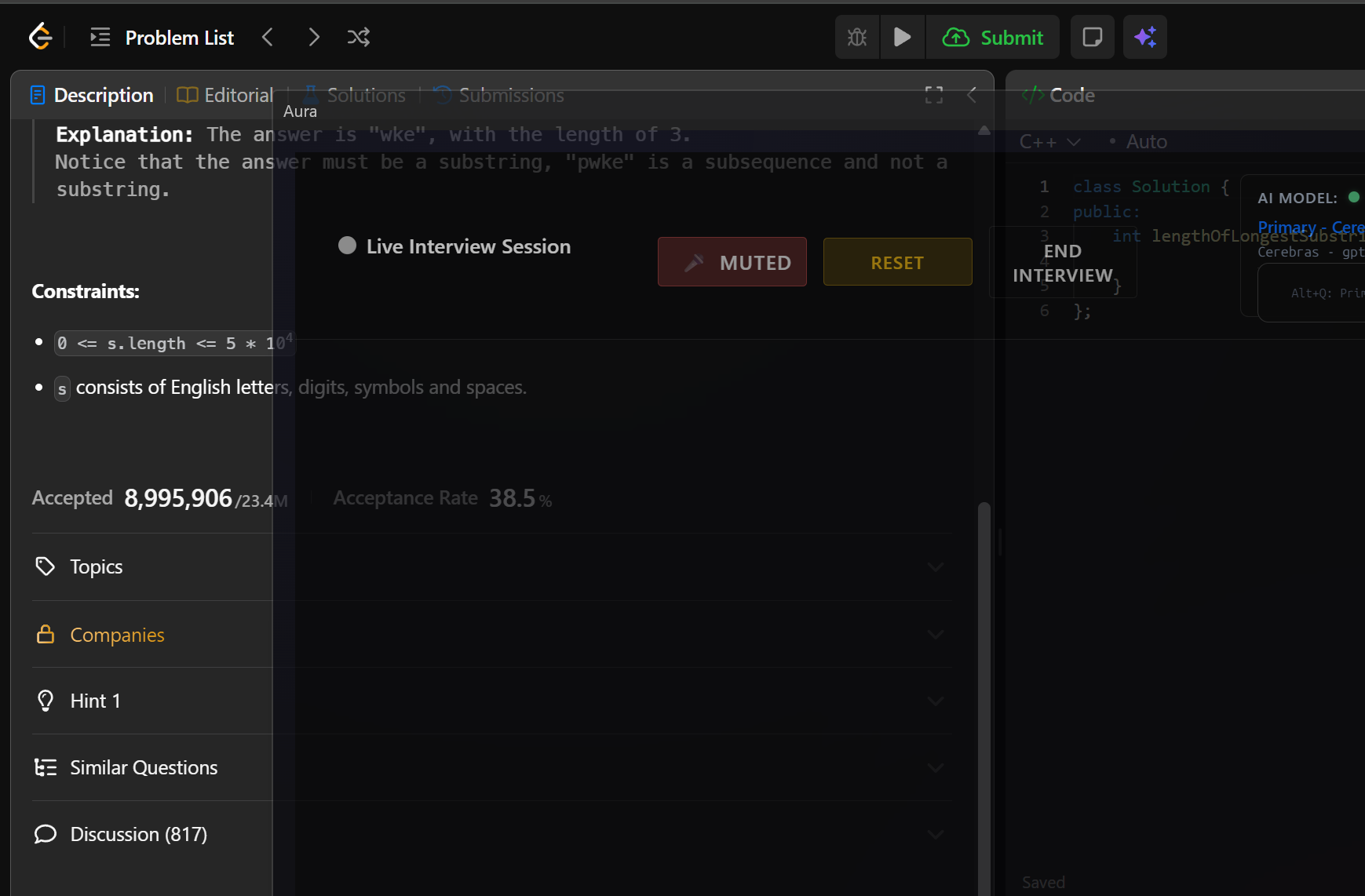Open the C++ language dropdown
This screenshot has height=896, width=1365.
tap(1050, 141)
